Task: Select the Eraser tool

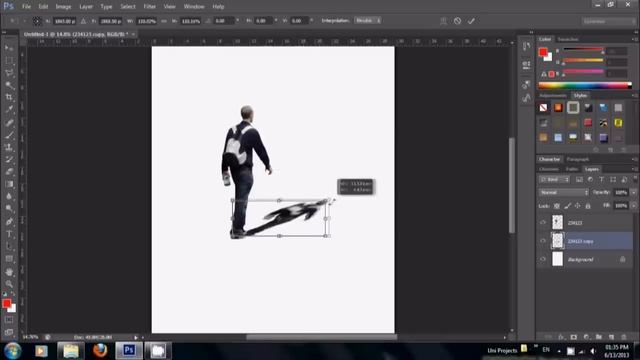Action: [x=9, y=171]
